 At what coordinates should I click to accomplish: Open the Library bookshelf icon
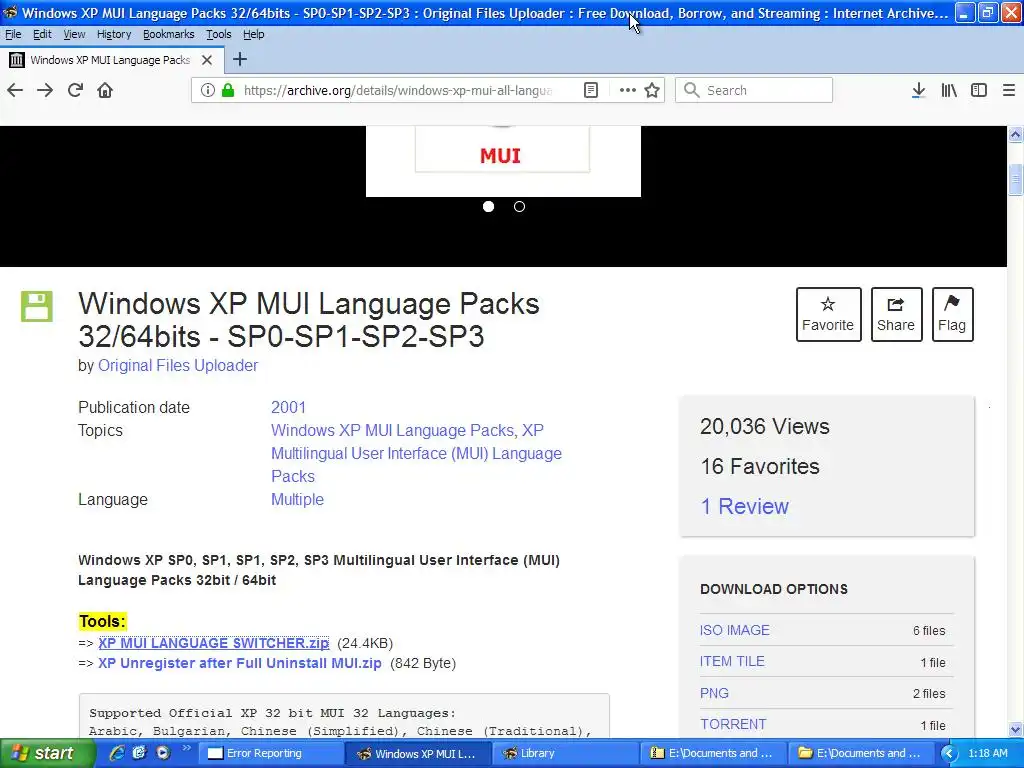[x=949, y=90]
